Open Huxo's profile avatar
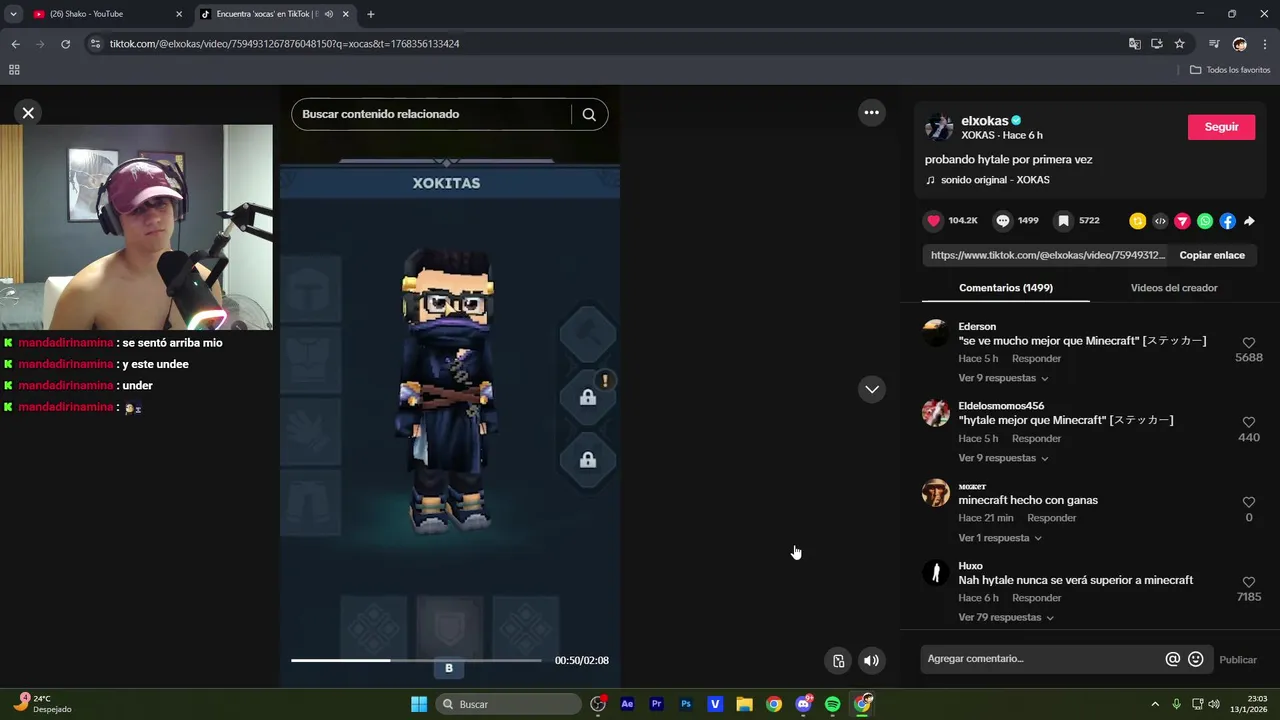Image resolution: width=1280 pixels, height=720 pixels. [x=936, y=572]
